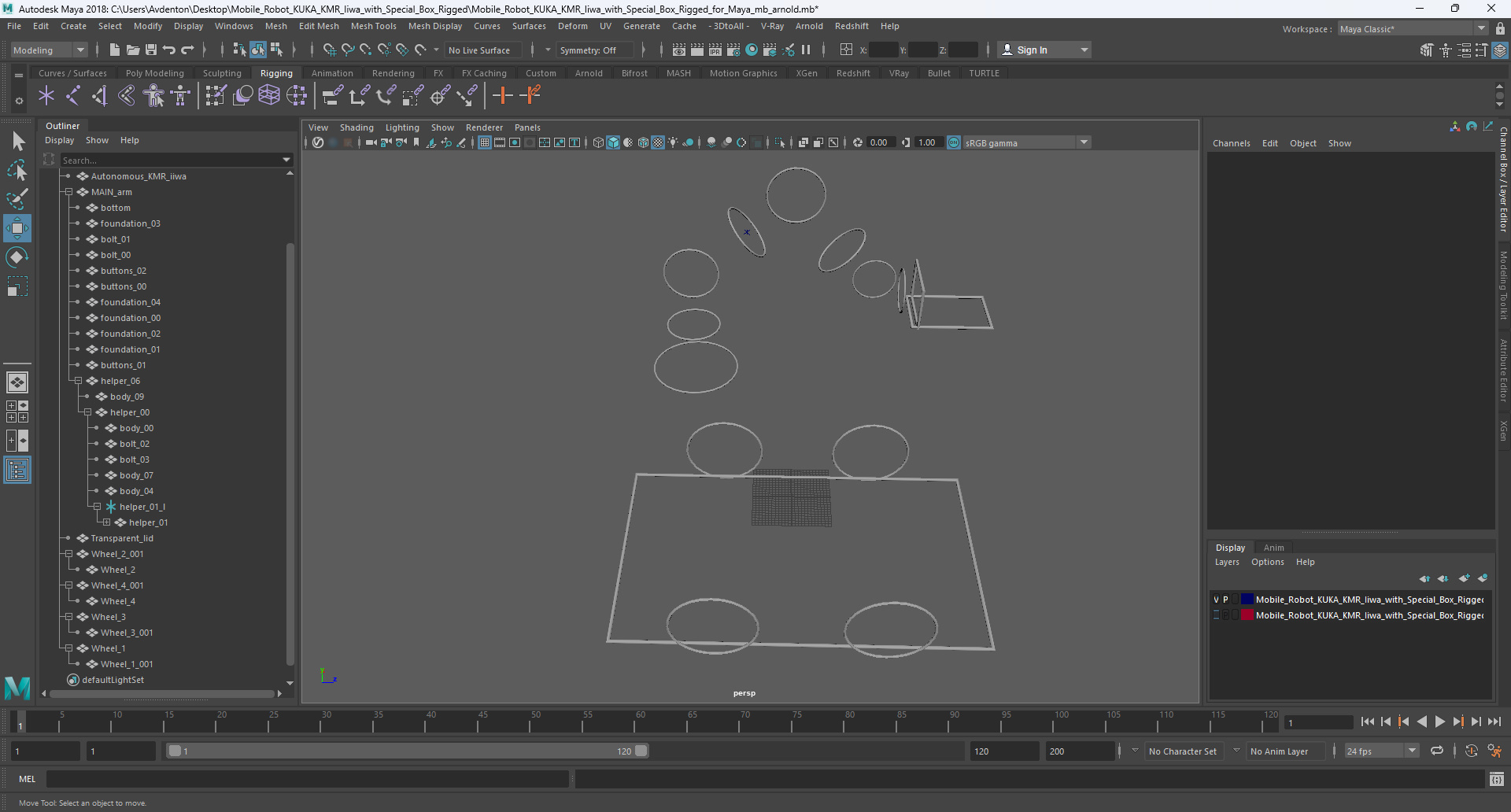Click the range slider end handle near 120

pyautogui.click(x=641, y=751)
